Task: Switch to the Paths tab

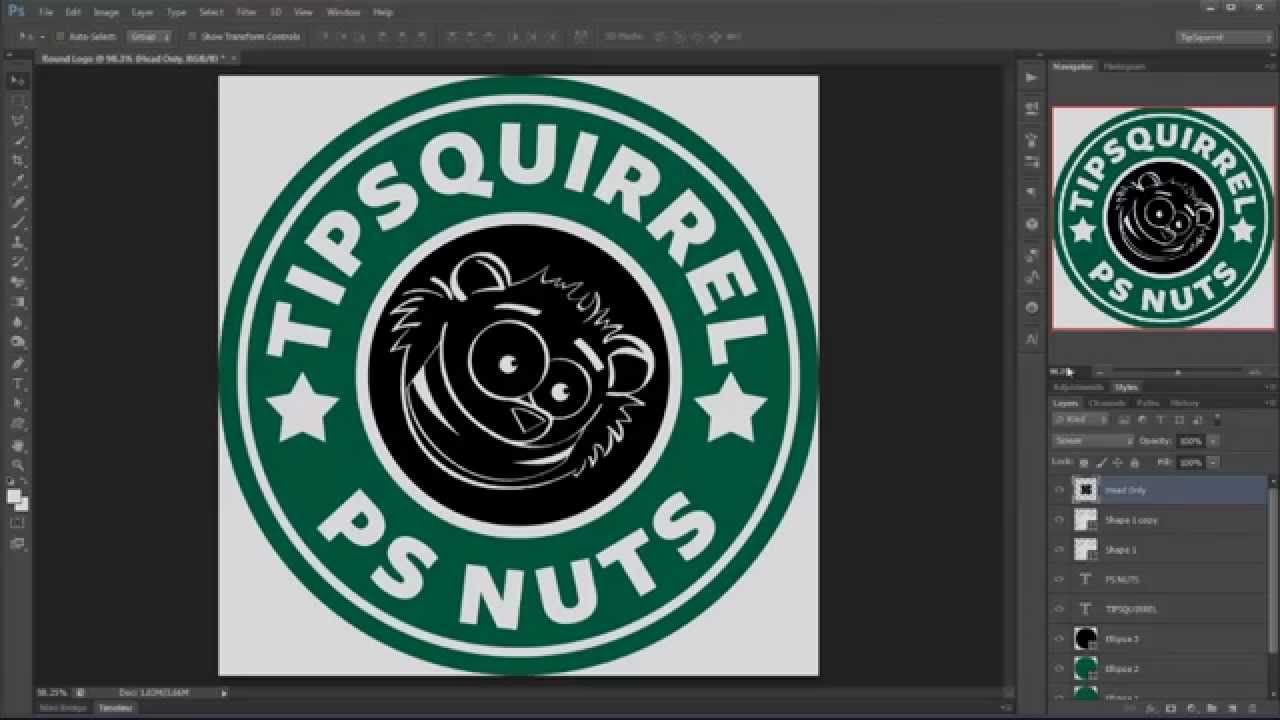Action: pyautogui.click(x=1148, y=403)
